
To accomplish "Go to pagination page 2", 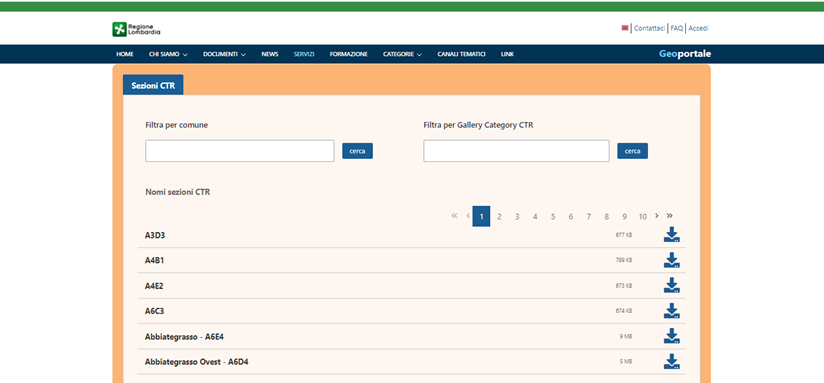I will pyautogui.click(x=499, y=216).
